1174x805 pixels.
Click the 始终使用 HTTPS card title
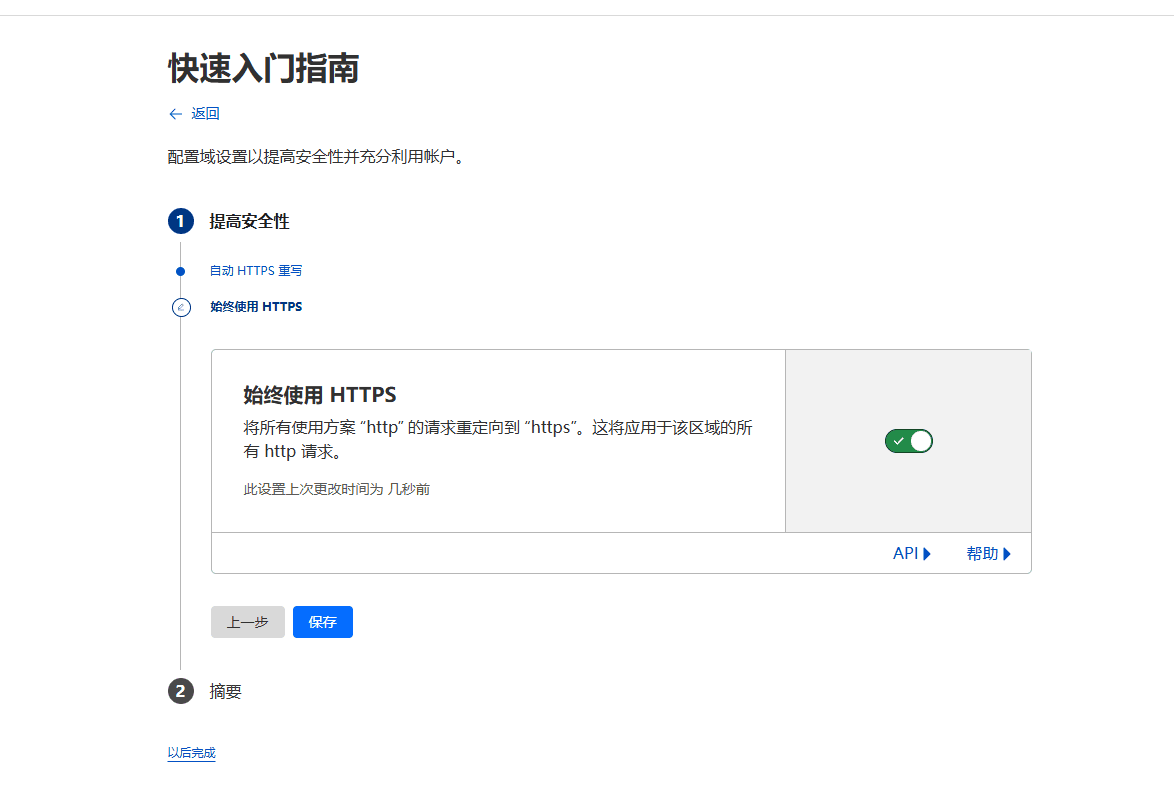[x=319, y=394]
